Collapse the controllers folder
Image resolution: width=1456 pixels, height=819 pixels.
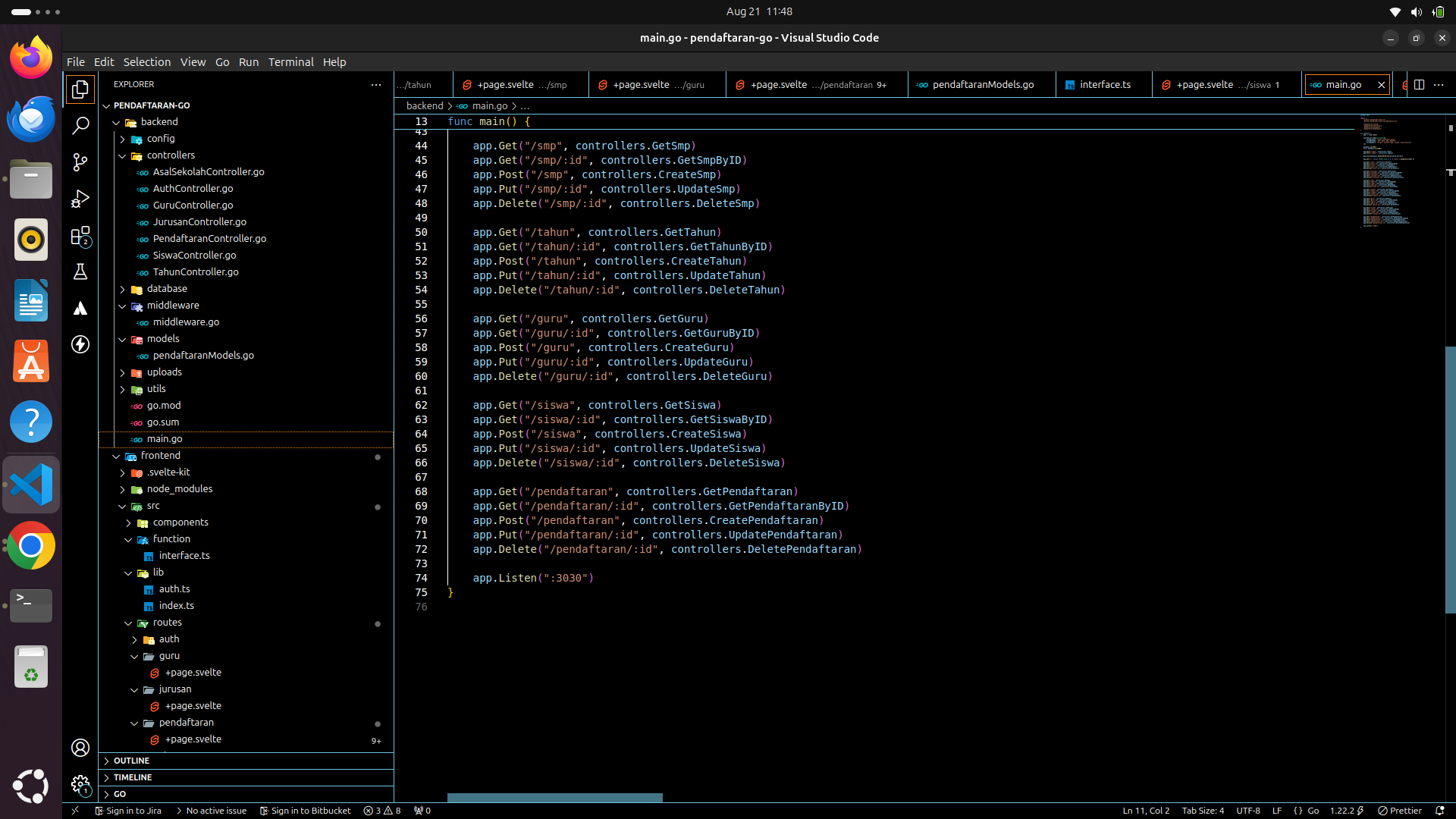(x=171, y=155)
